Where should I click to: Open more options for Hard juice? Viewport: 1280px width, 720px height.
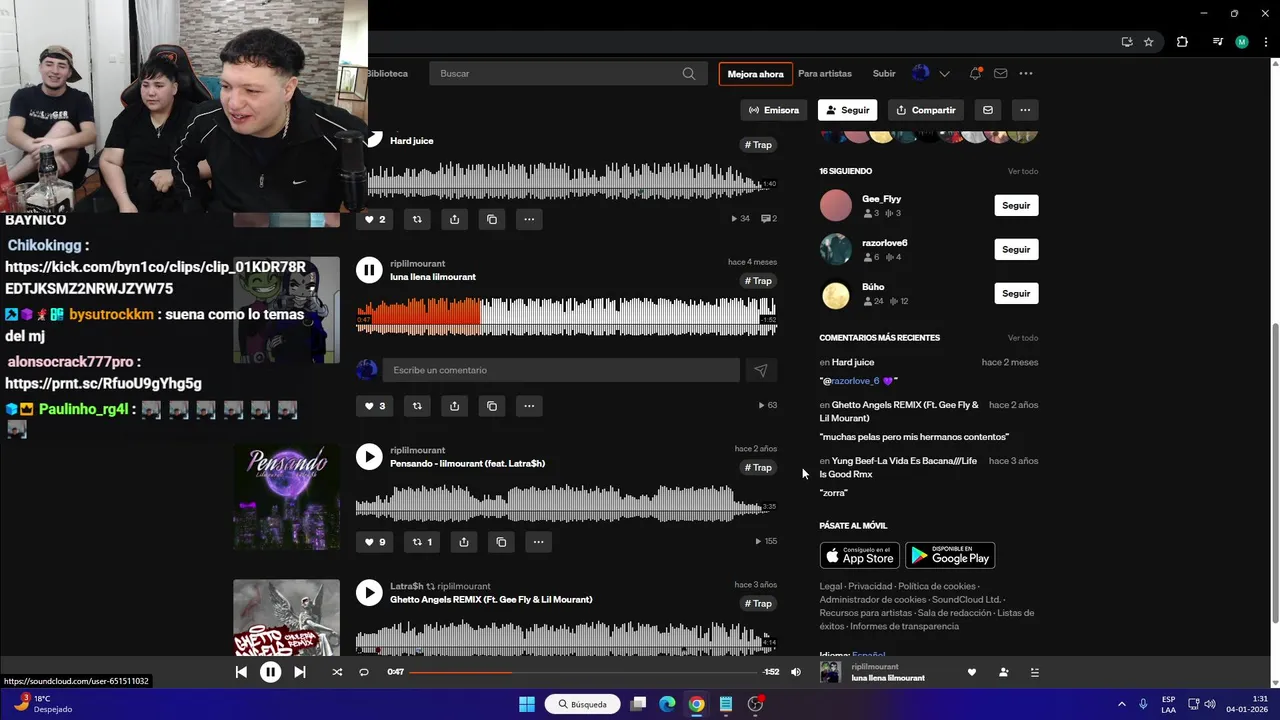(x=529, y=219)
